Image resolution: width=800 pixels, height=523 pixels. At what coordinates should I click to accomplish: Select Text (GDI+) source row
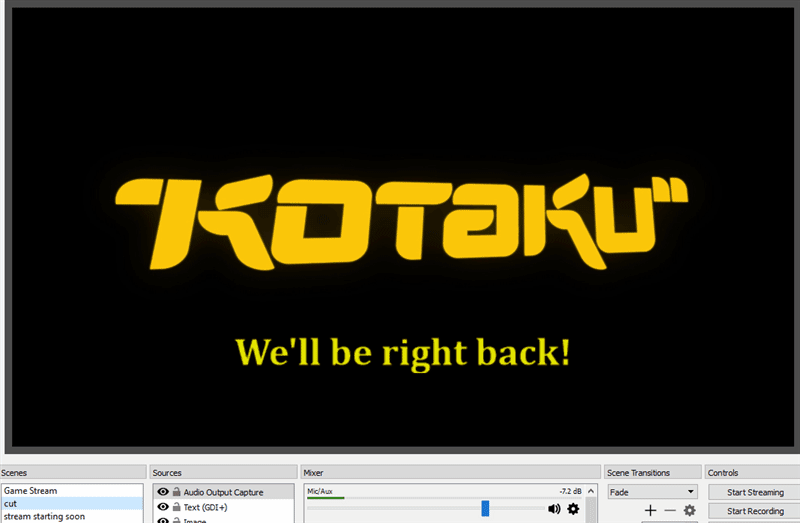coord(223,507)
